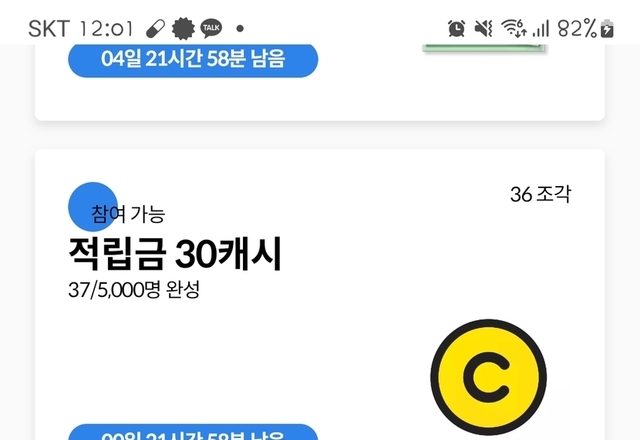The image size is (640, 440).
Task: Tap the small dot notification overflow indicator
Action: (x=240, y=29)
